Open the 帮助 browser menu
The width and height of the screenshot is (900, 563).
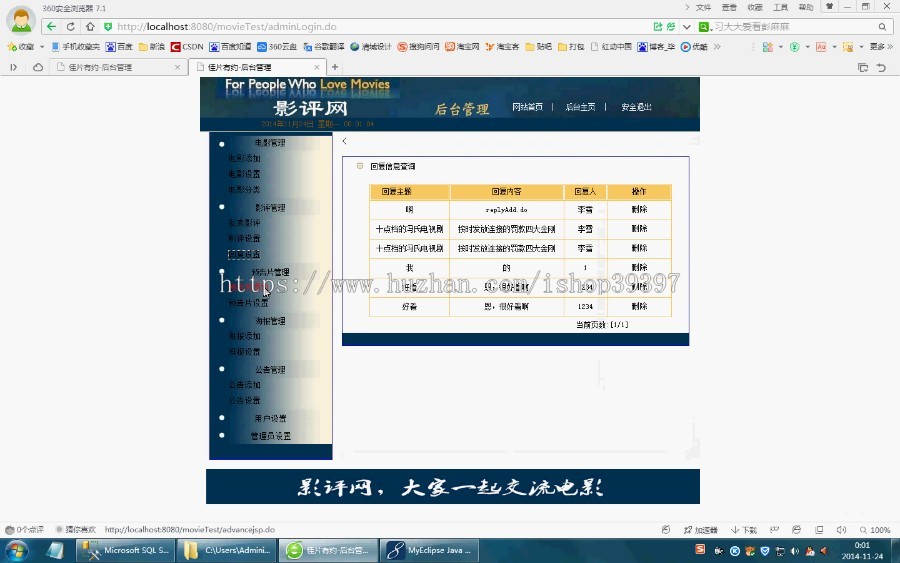coord(806,7)
